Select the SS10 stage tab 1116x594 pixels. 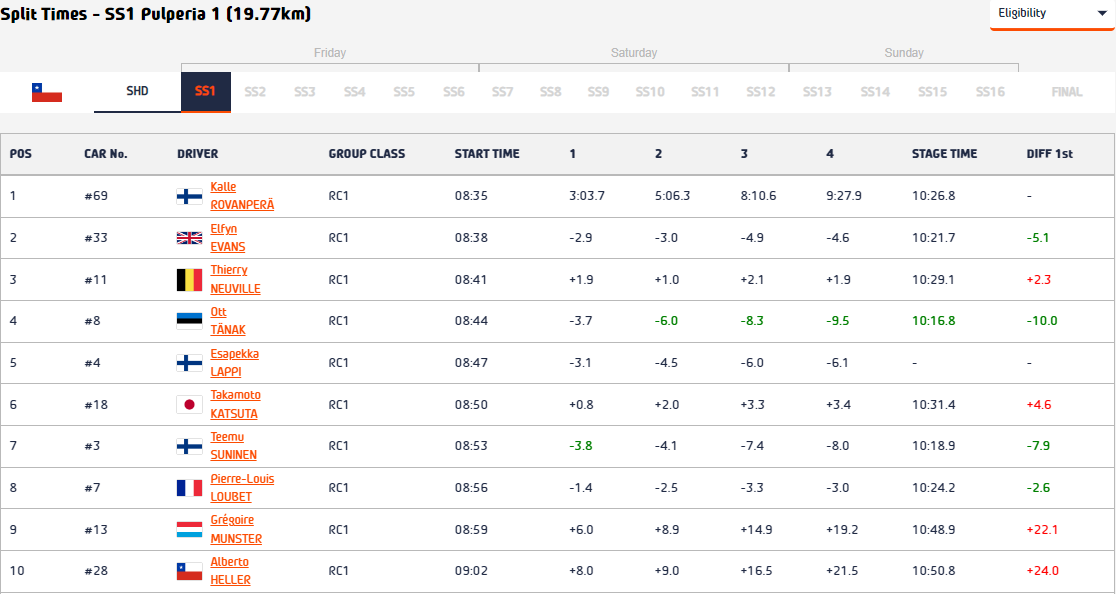(x=650, y=92)
